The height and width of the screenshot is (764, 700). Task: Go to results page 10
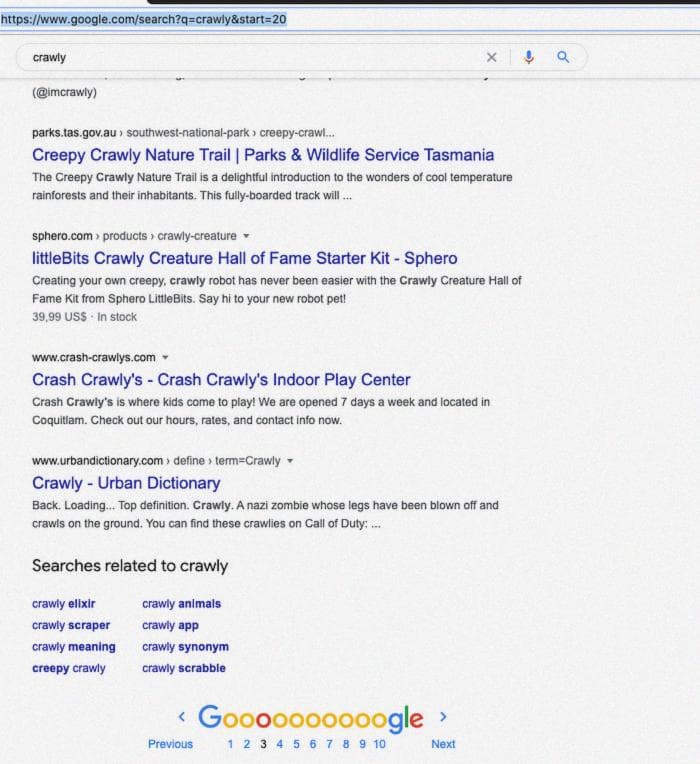point(379,744)
